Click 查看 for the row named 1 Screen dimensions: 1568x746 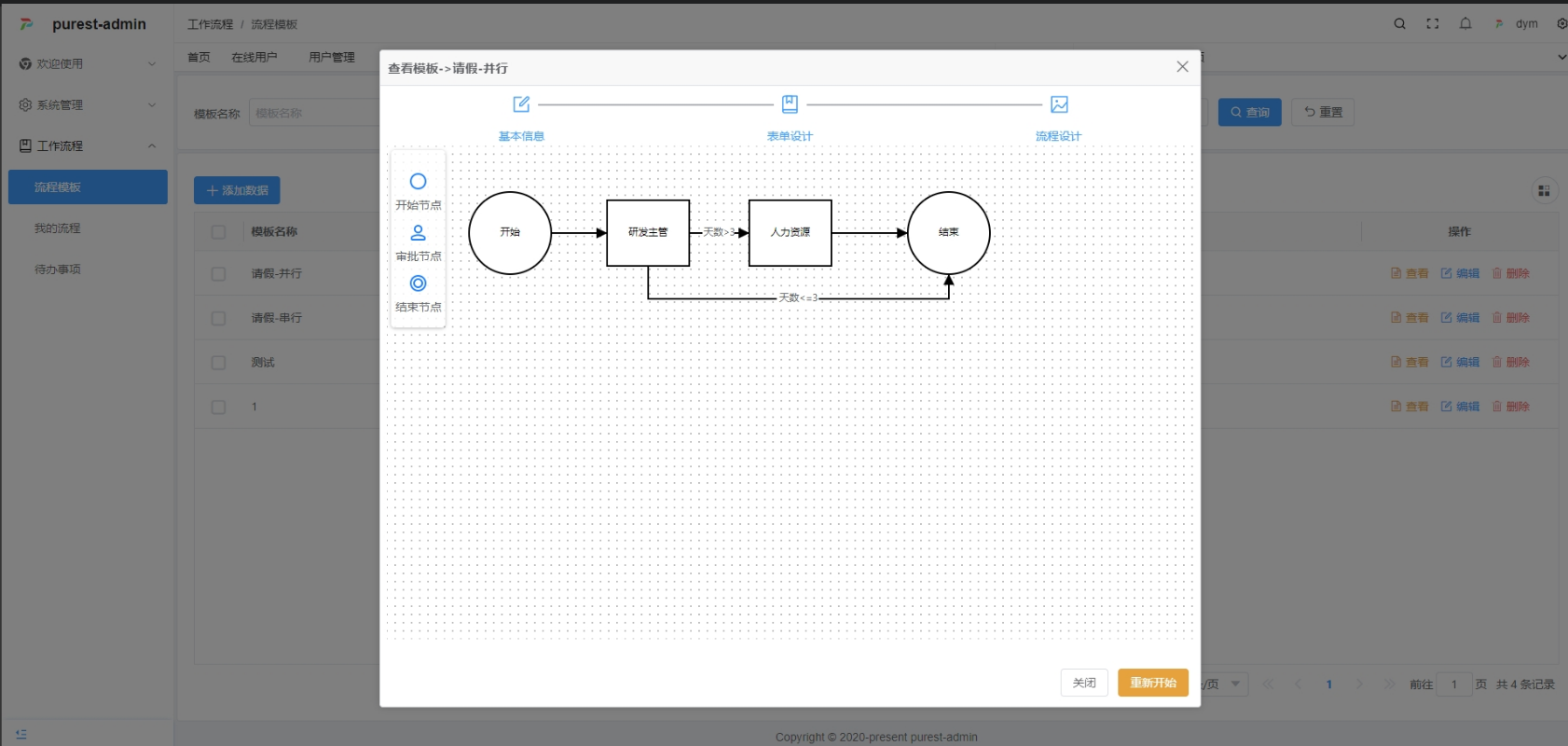point(1410,407)
